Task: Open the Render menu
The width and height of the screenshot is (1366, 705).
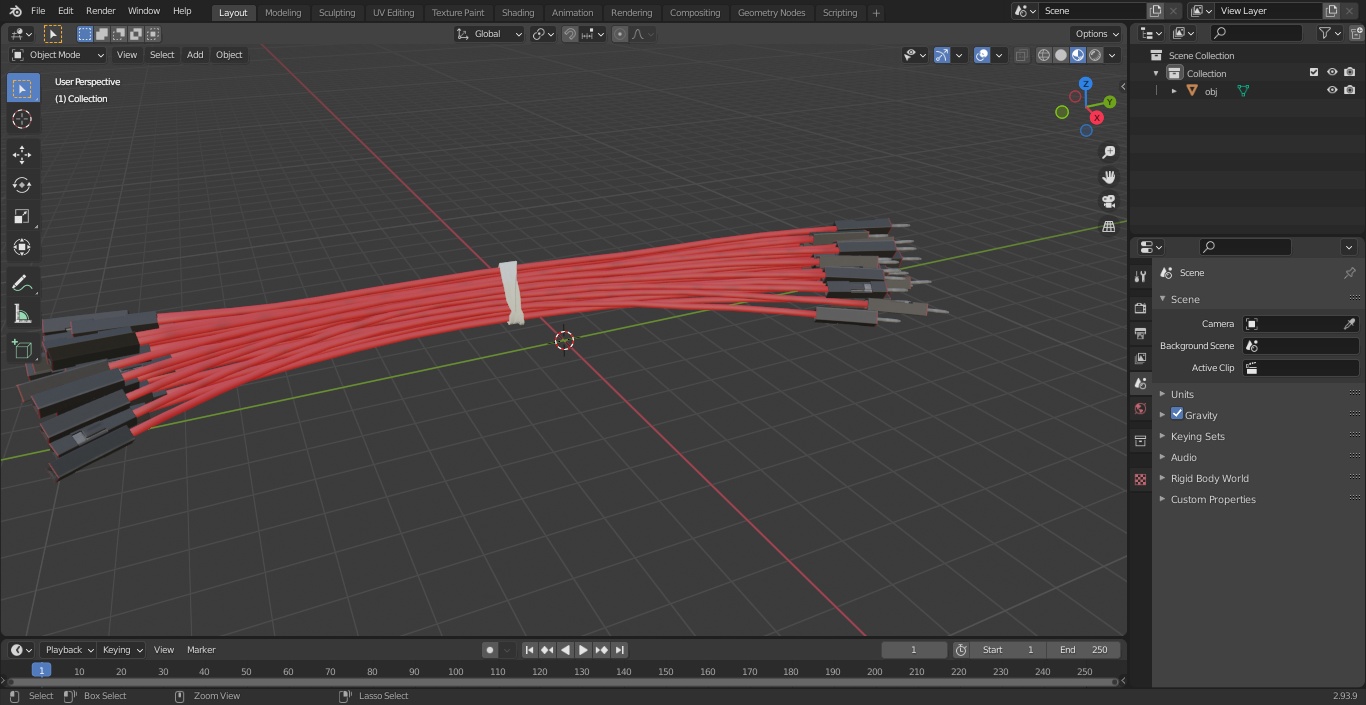Action: [100, 11]
